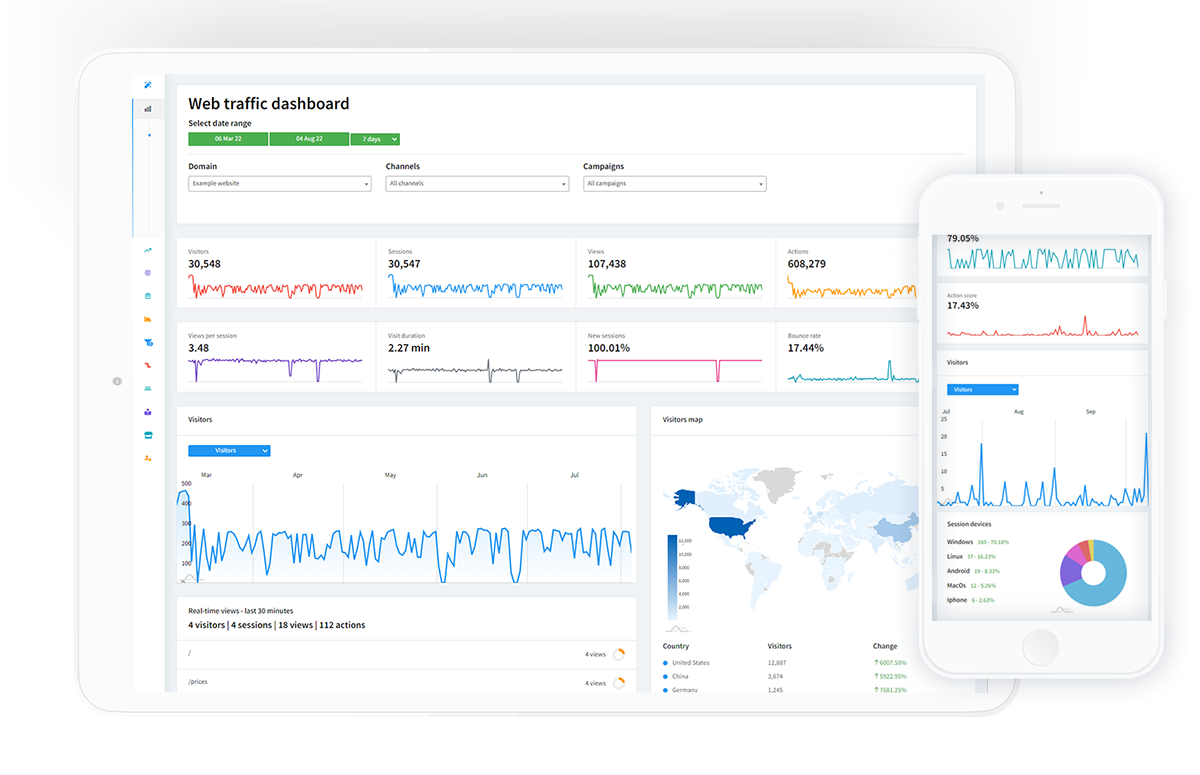Open the teal users group sidebar icon
The height and width of the screenshot is (775, 1200).
point(148,388)
